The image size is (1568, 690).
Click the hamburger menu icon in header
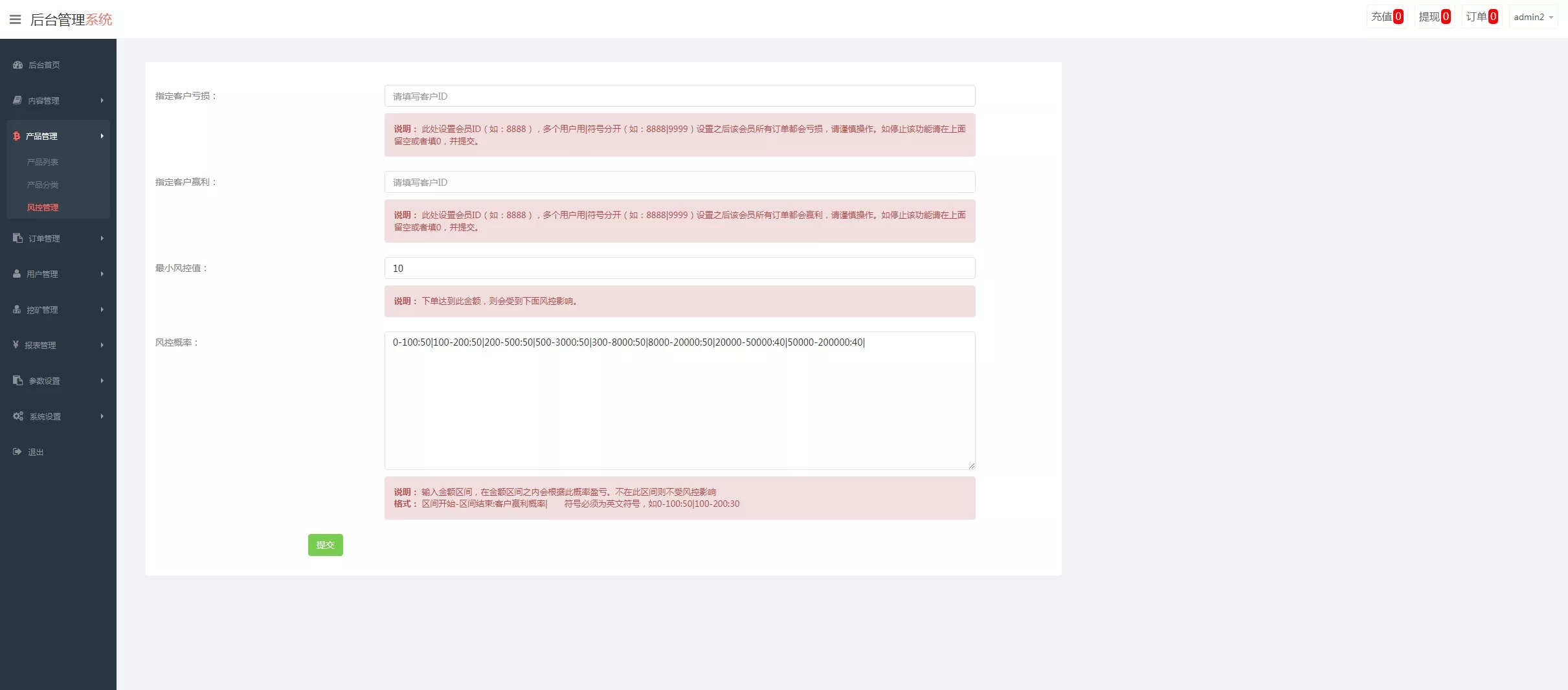[x=15, y=19]
